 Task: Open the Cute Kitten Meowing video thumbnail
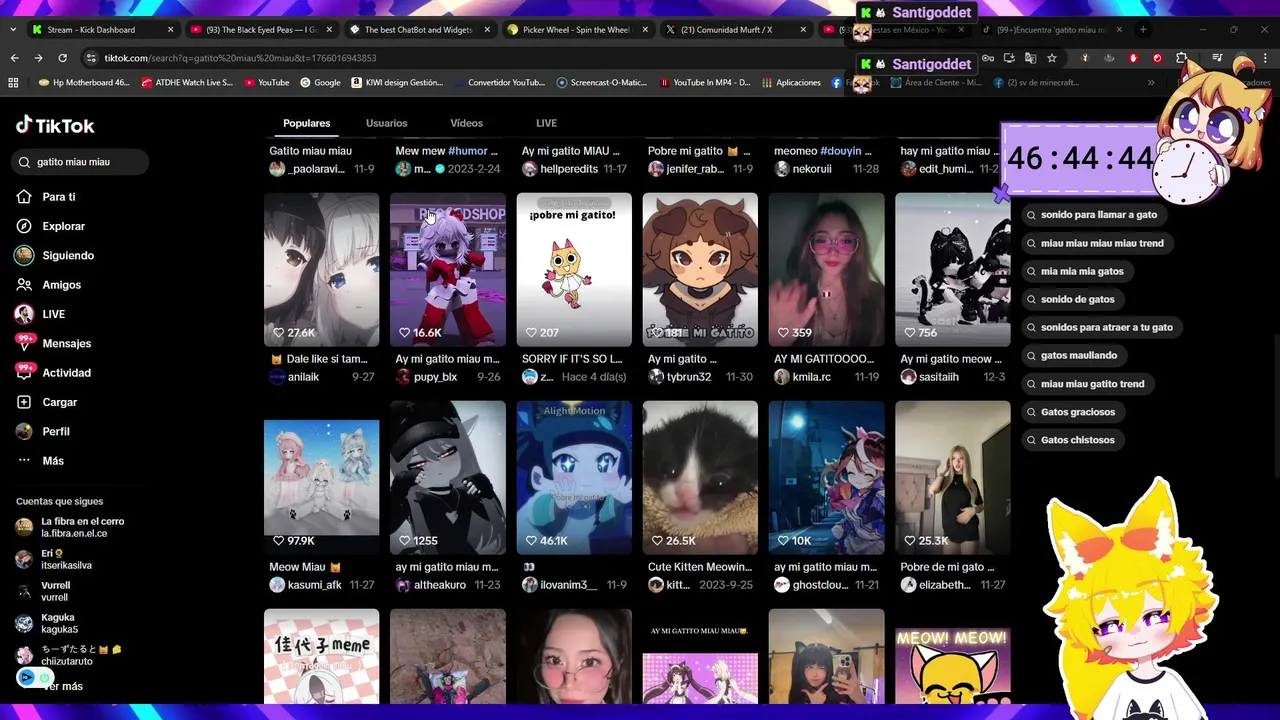point(700,478)
